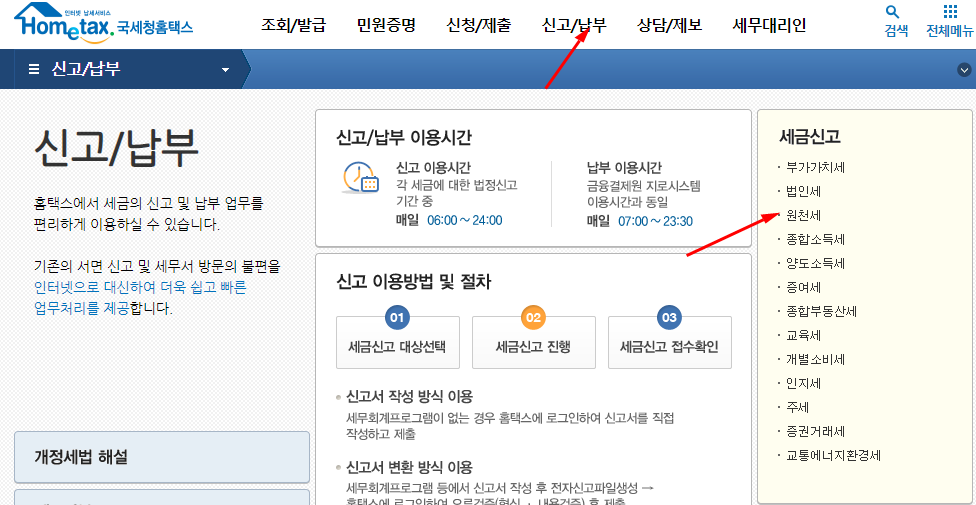Select 종합소득세 under 세금신고
This screenshot has height=505, width=976.
click(x=815, y=239)
